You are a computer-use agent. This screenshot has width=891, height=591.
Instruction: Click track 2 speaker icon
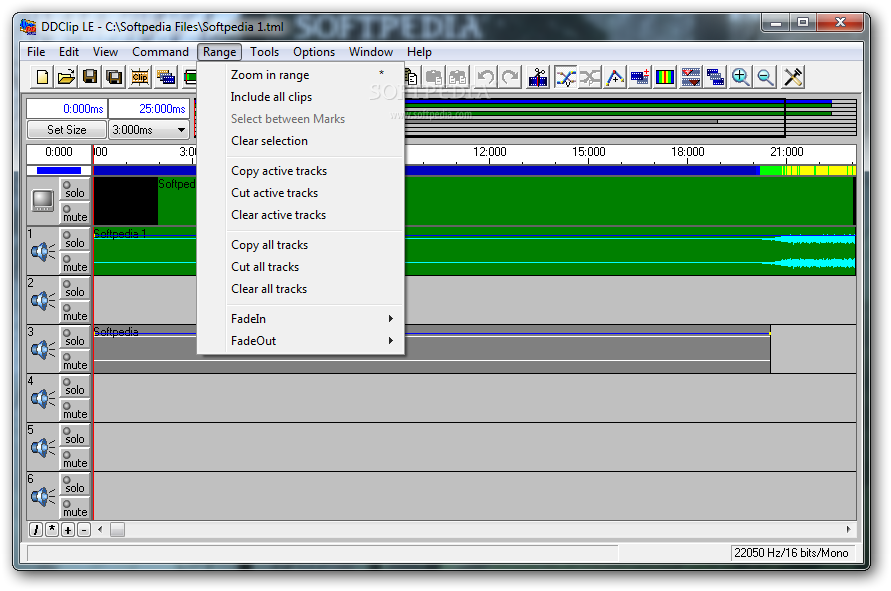pos(43,300)
